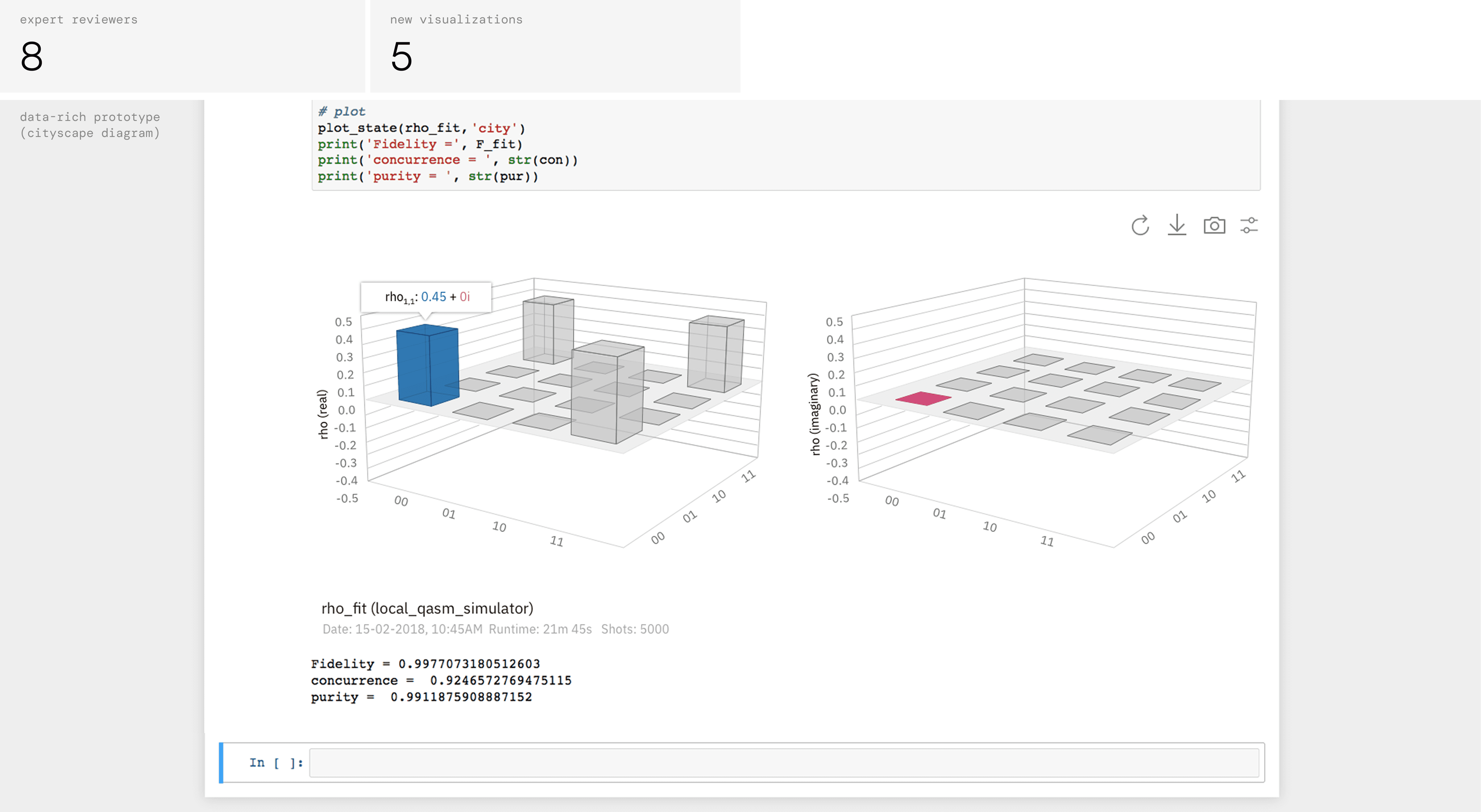
Task: Click the rho 1,1 tooltip label
Action: click(426, 297)
